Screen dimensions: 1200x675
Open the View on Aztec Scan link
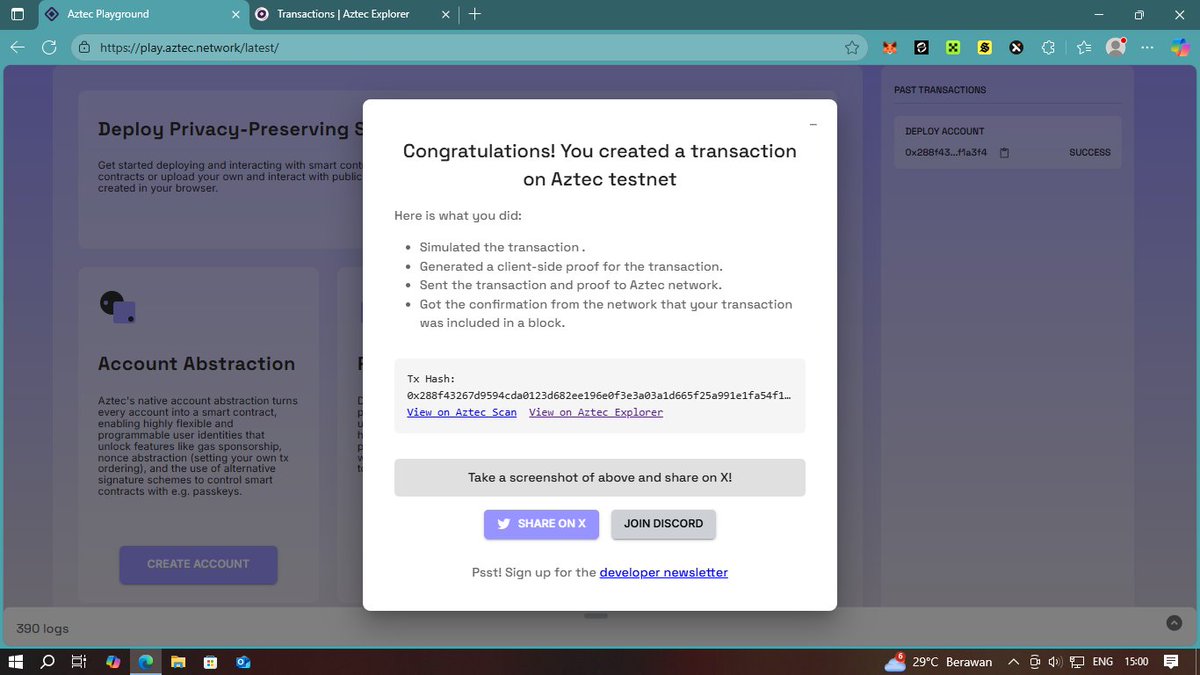pyautogui.click(x=461, y=411)
